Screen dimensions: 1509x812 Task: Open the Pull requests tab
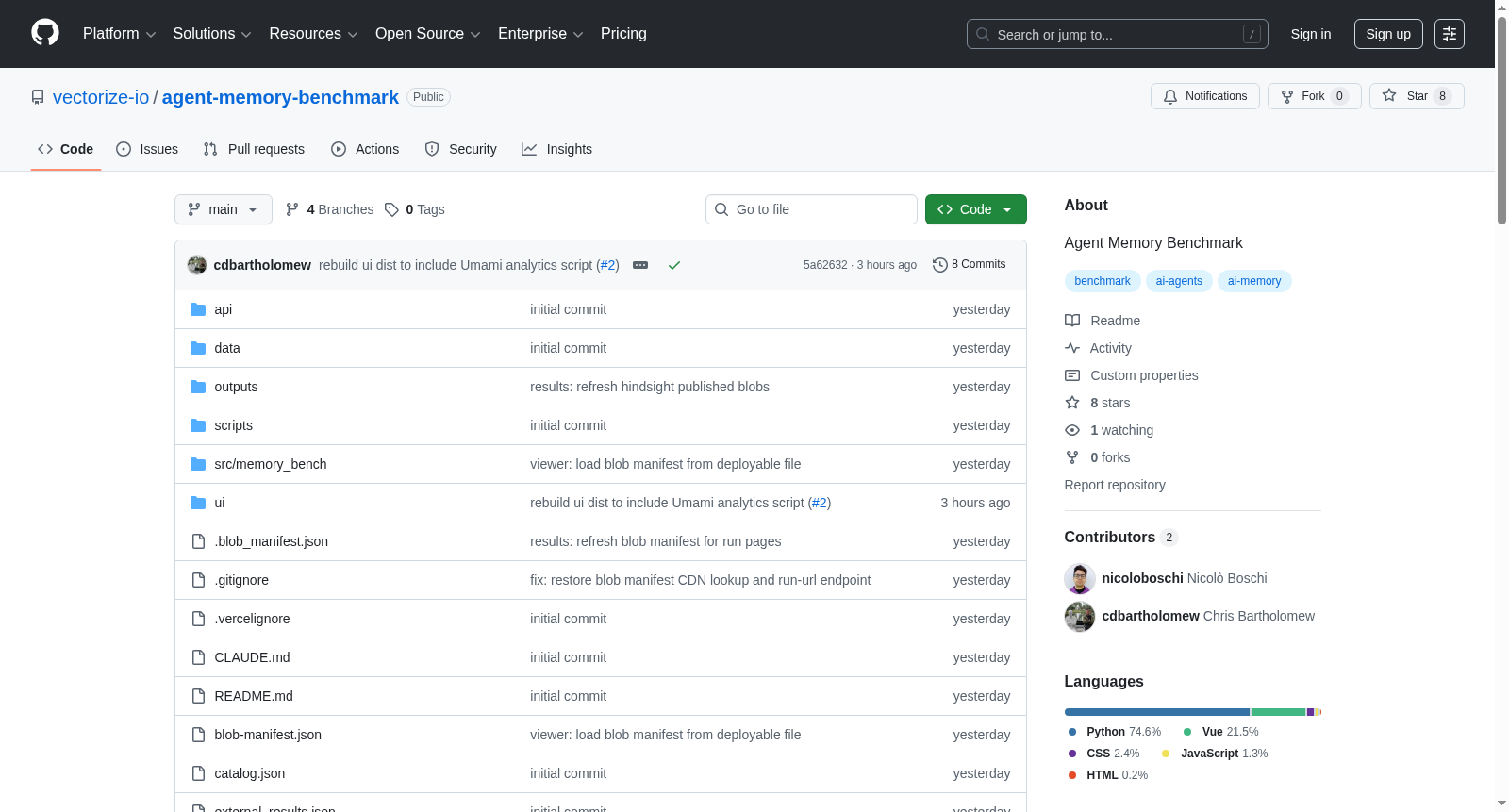pyautogui.click(x=254, y=149)
